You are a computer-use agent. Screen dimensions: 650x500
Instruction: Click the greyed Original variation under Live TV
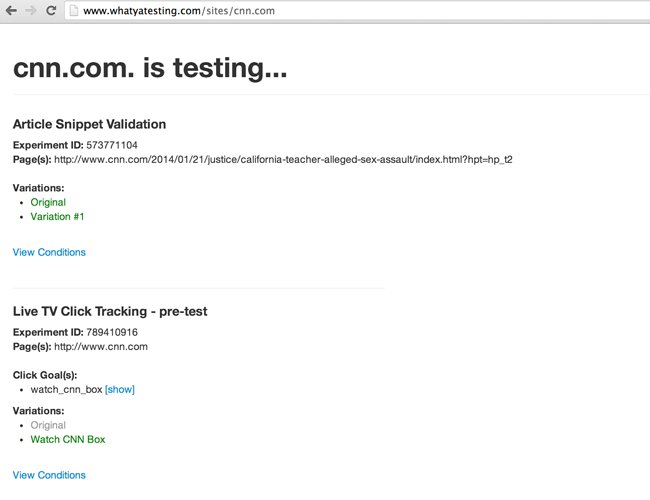pos(48,425)
